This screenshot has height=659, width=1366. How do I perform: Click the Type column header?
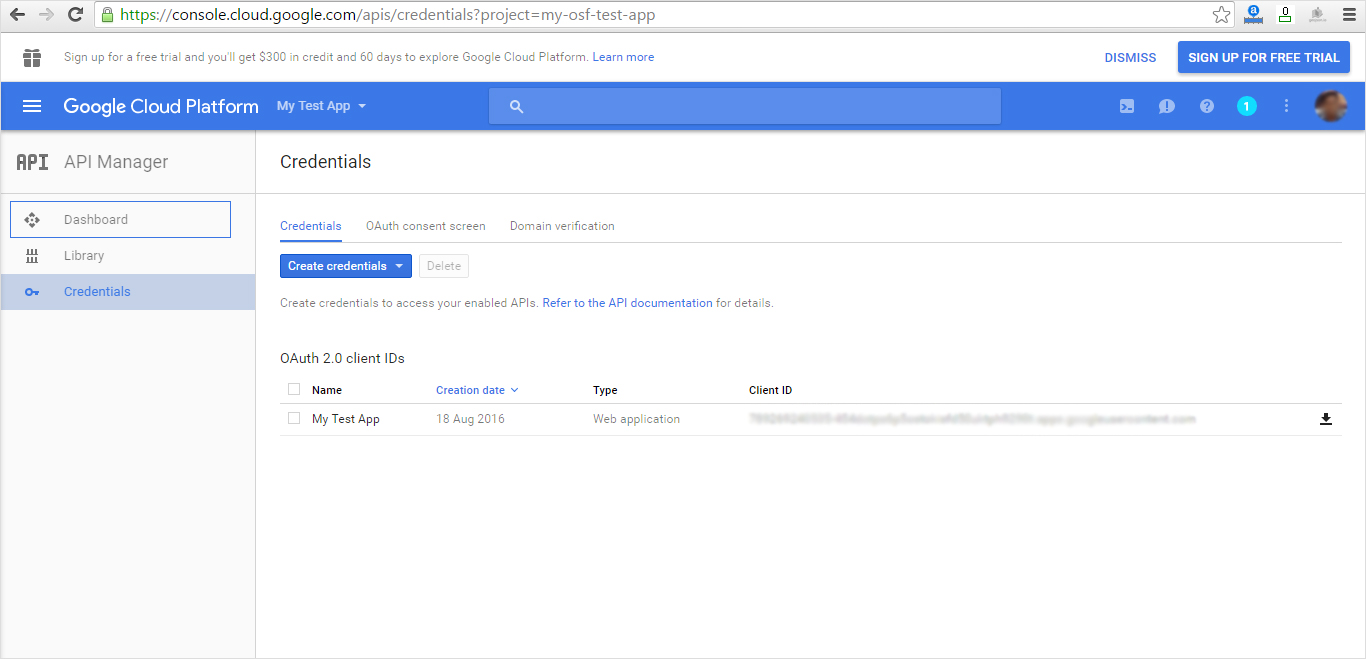[x=605, y=390]
